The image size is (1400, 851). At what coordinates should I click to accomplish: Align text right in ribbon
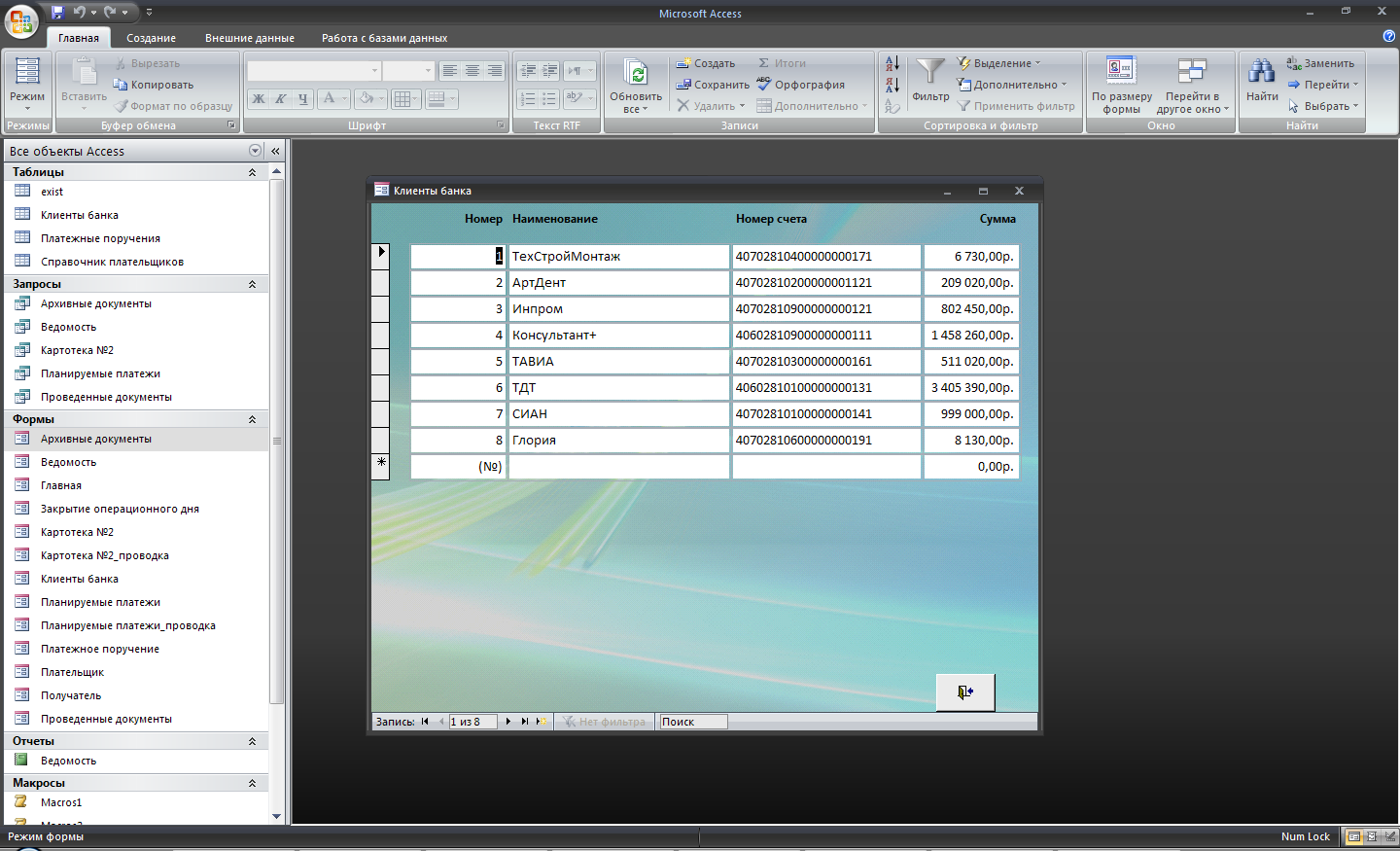coord(495,71)
